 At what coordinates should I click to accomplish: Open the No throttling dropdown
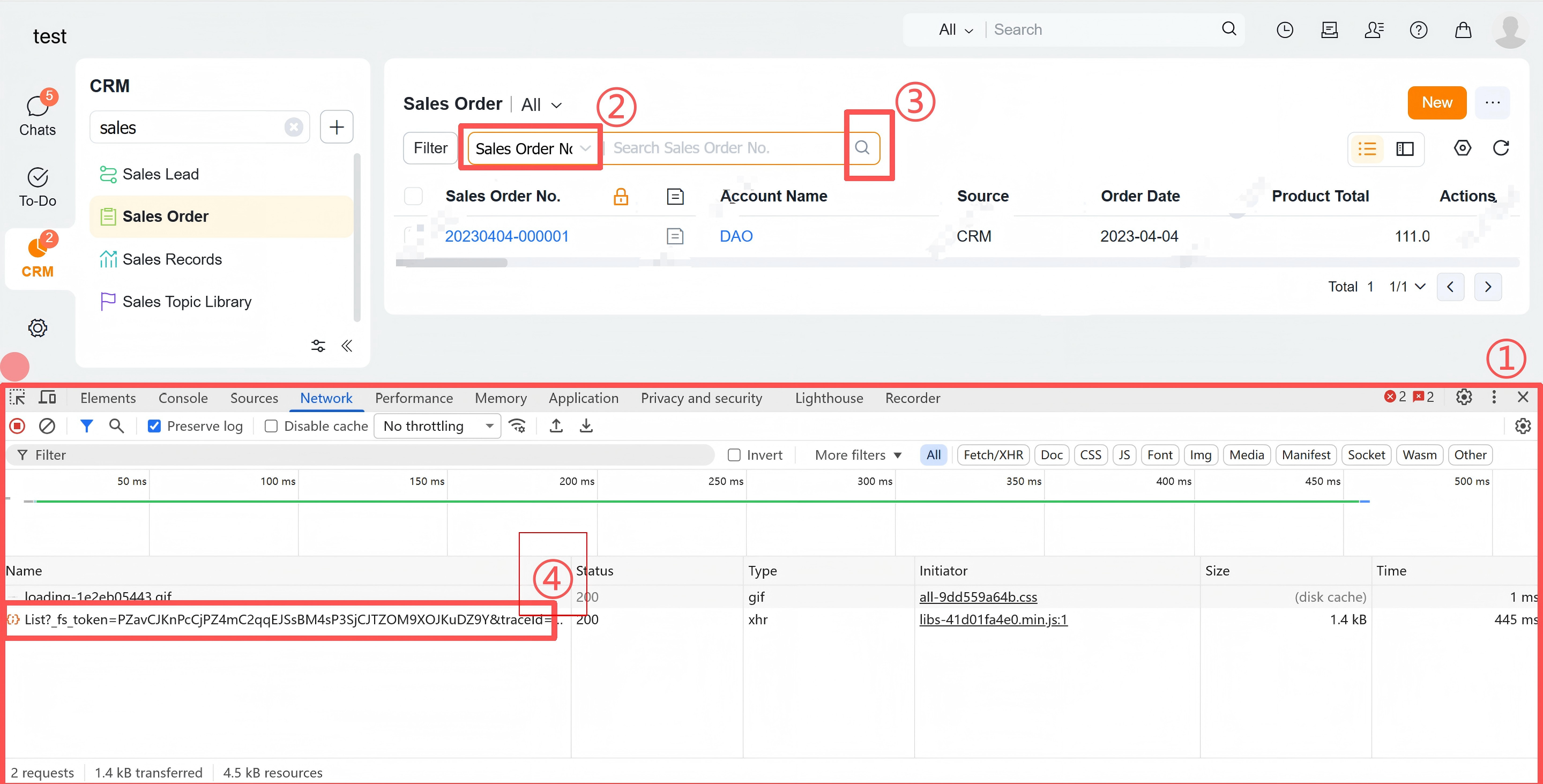[x=437, y=426]
